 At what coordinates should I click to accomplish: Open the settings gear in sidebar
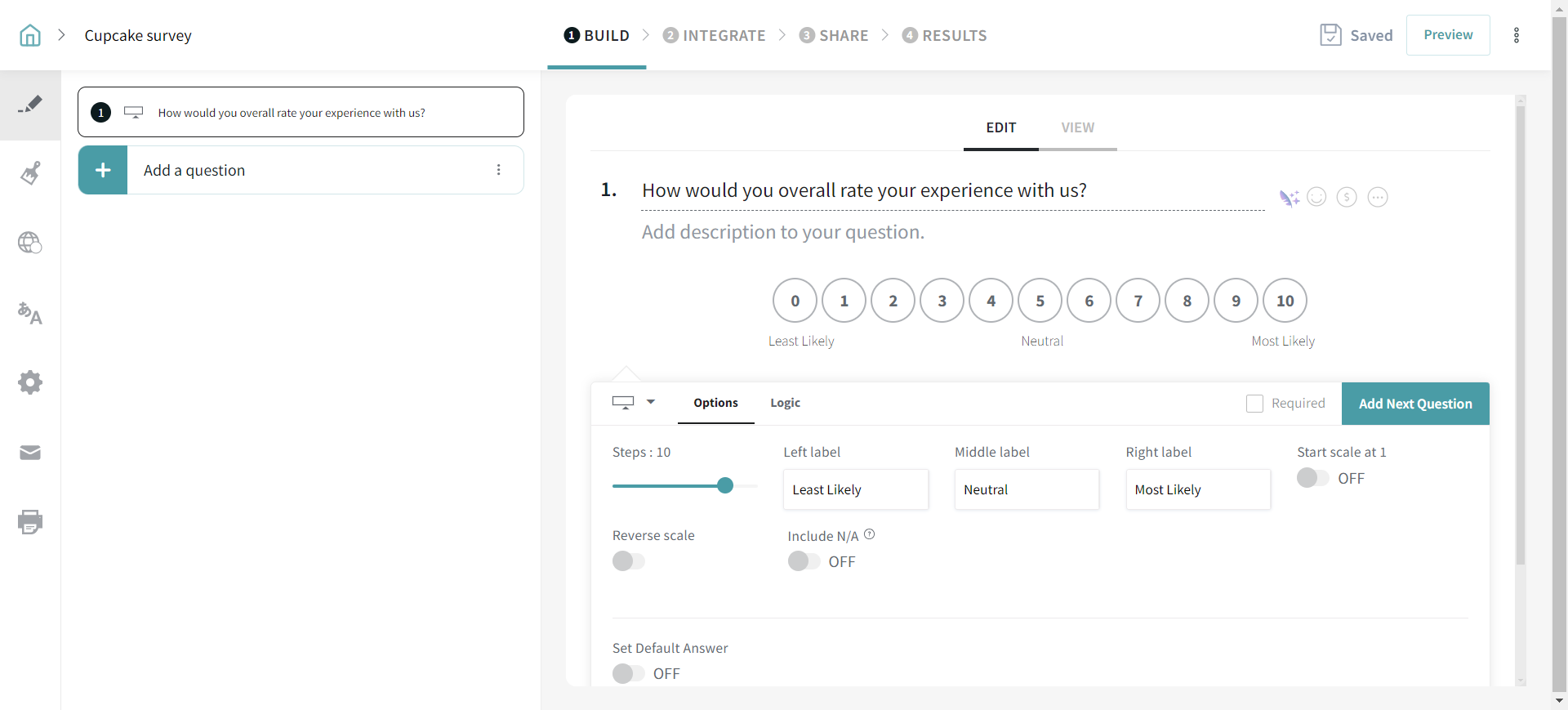[30, 382]
